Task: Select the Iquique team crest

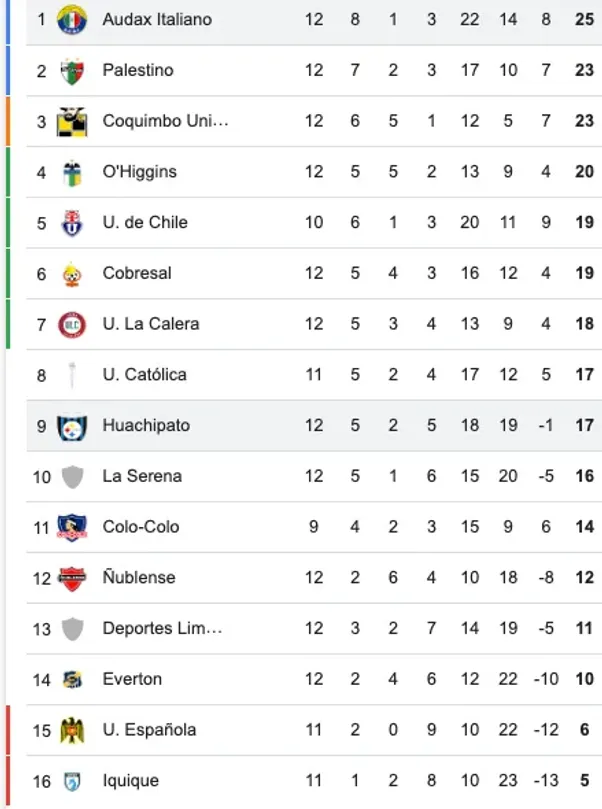Action: (72, 781)
